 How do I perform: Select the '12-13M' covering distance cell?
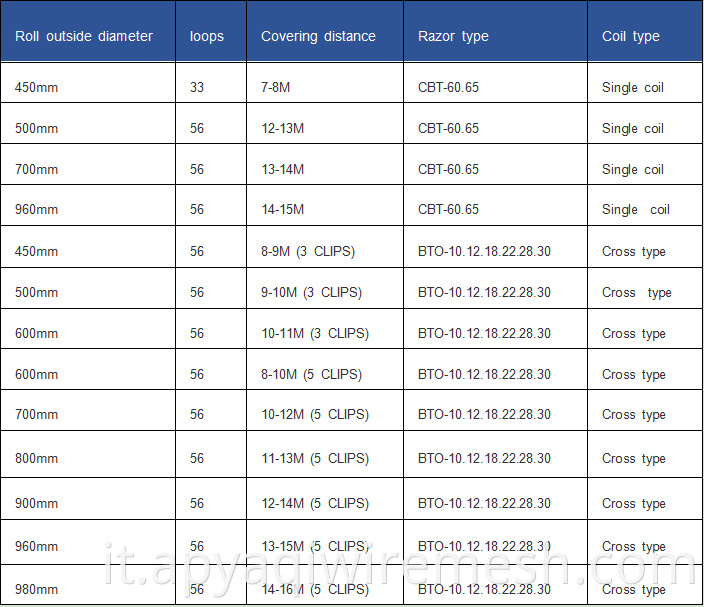click(325, 123)
